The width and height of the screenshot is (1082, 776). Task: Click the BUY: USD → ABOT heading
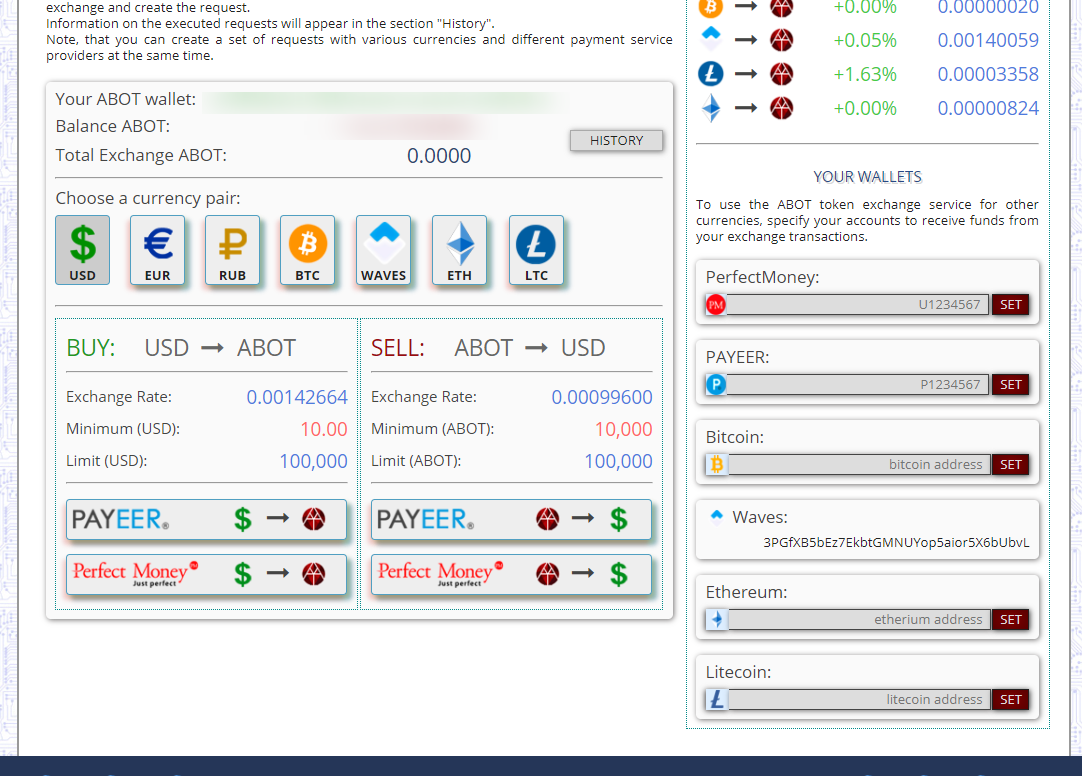181,348
